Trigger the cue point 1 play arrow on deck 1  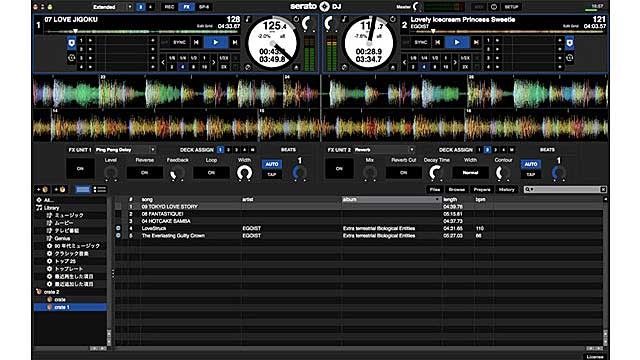point(90,40)
